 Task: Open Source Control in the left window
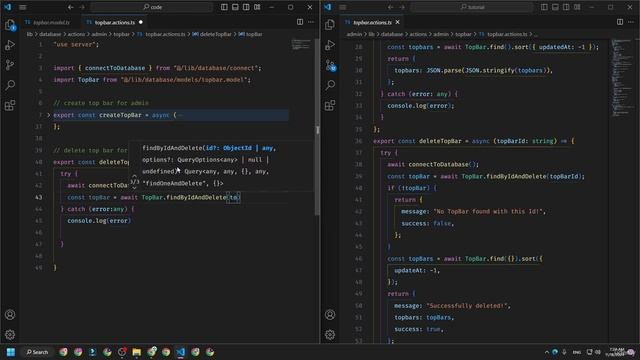[10, 65]
